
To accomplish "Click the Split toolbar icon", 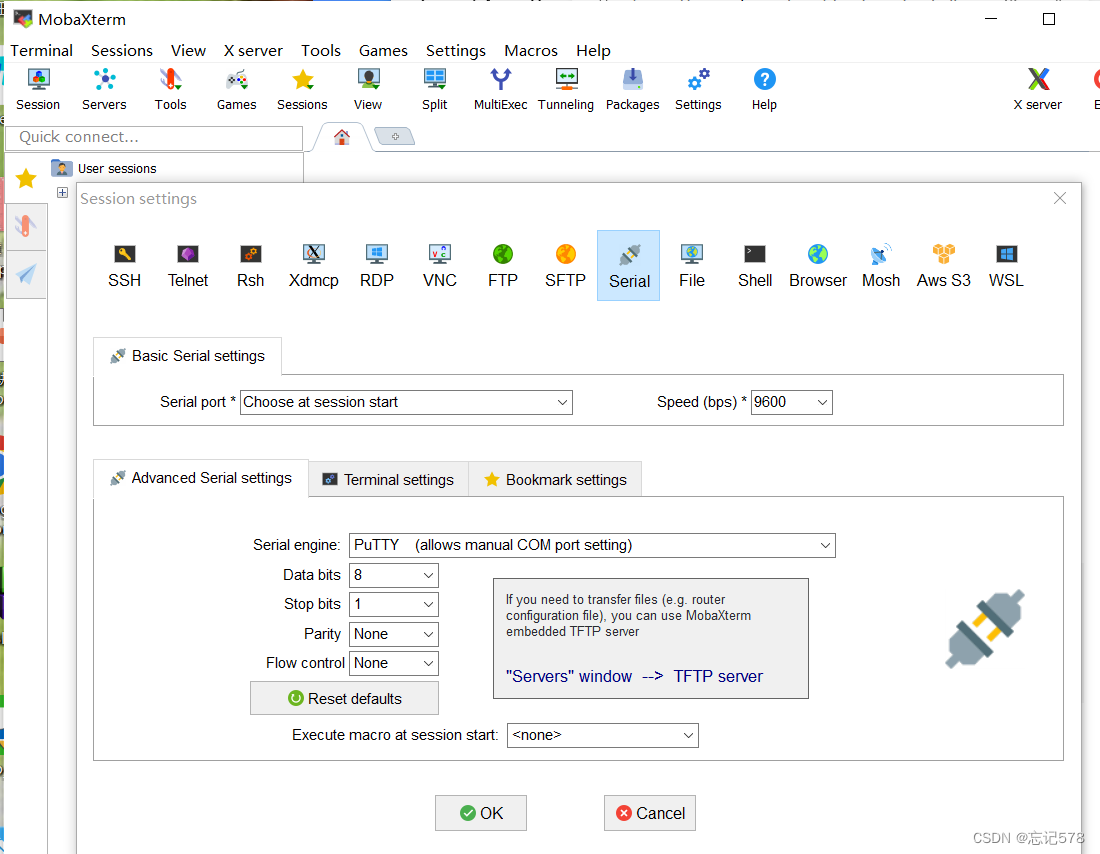I will click(434, 89).
